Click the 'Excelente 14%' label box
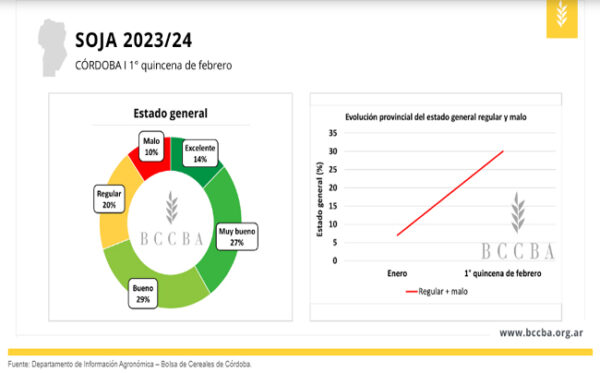 tap(200, 153)
